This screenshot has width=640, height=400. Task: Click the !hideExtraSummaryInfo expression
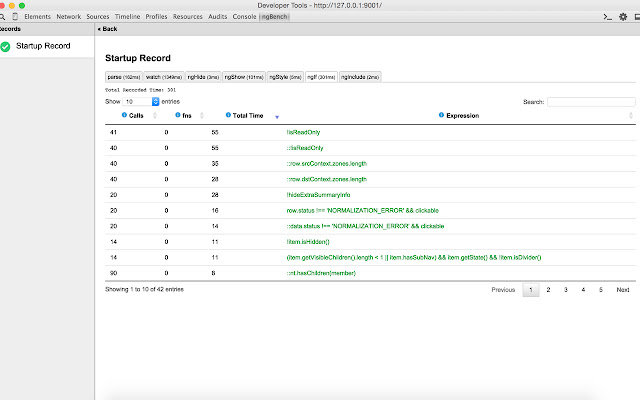coord(318,195)
